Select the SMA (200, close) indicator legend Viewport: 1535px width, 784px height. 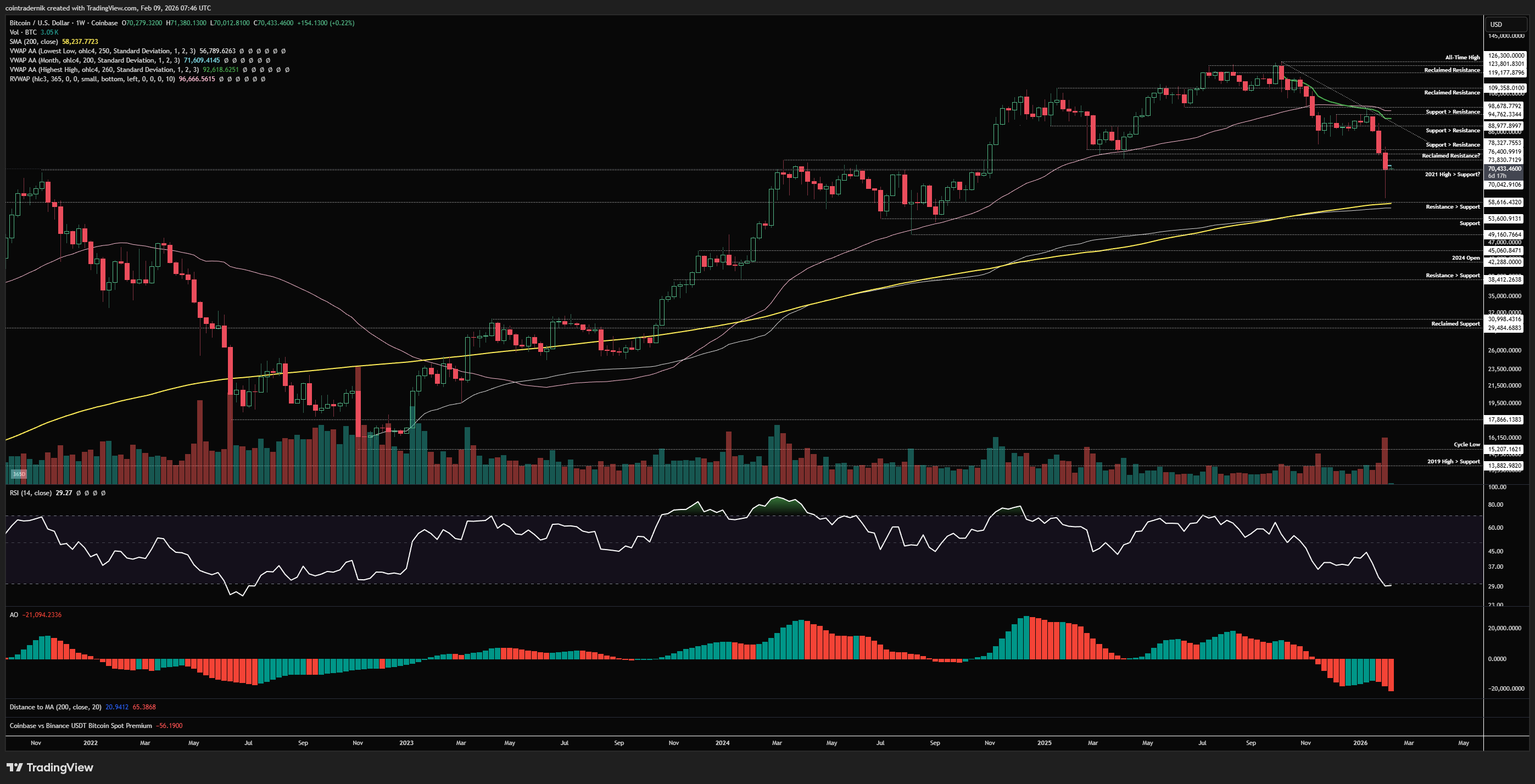tap(34, 42)
